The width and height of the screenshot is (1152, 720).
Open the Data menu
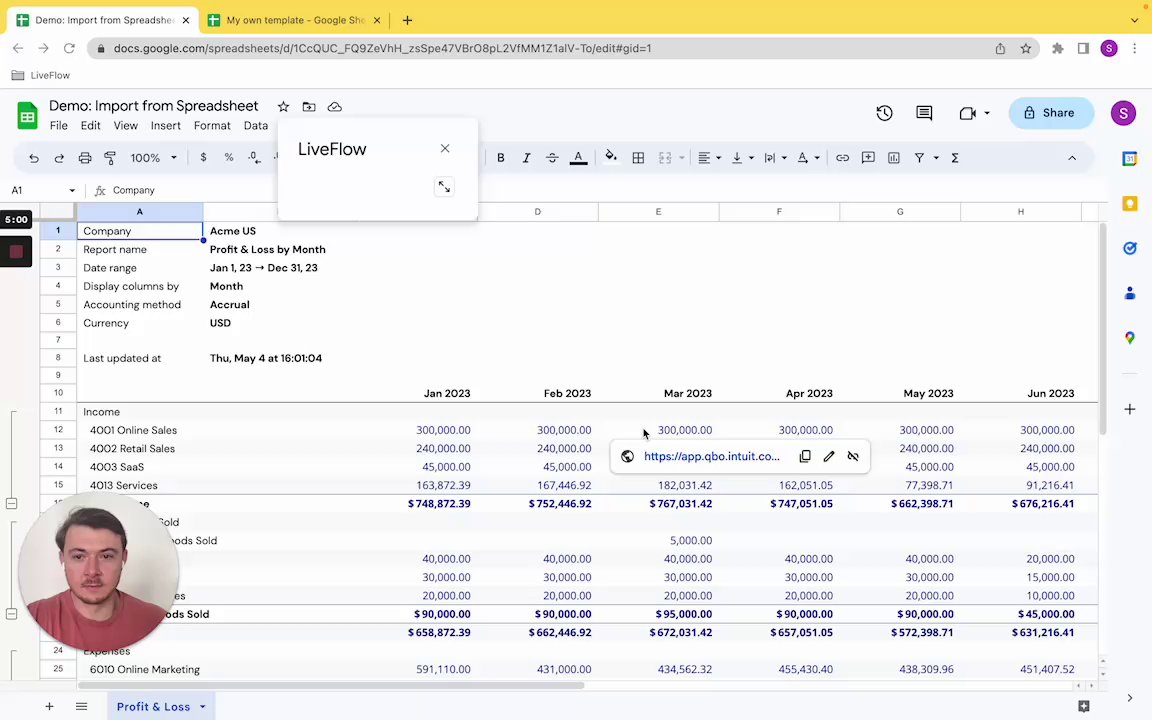(x=256, y=126)
